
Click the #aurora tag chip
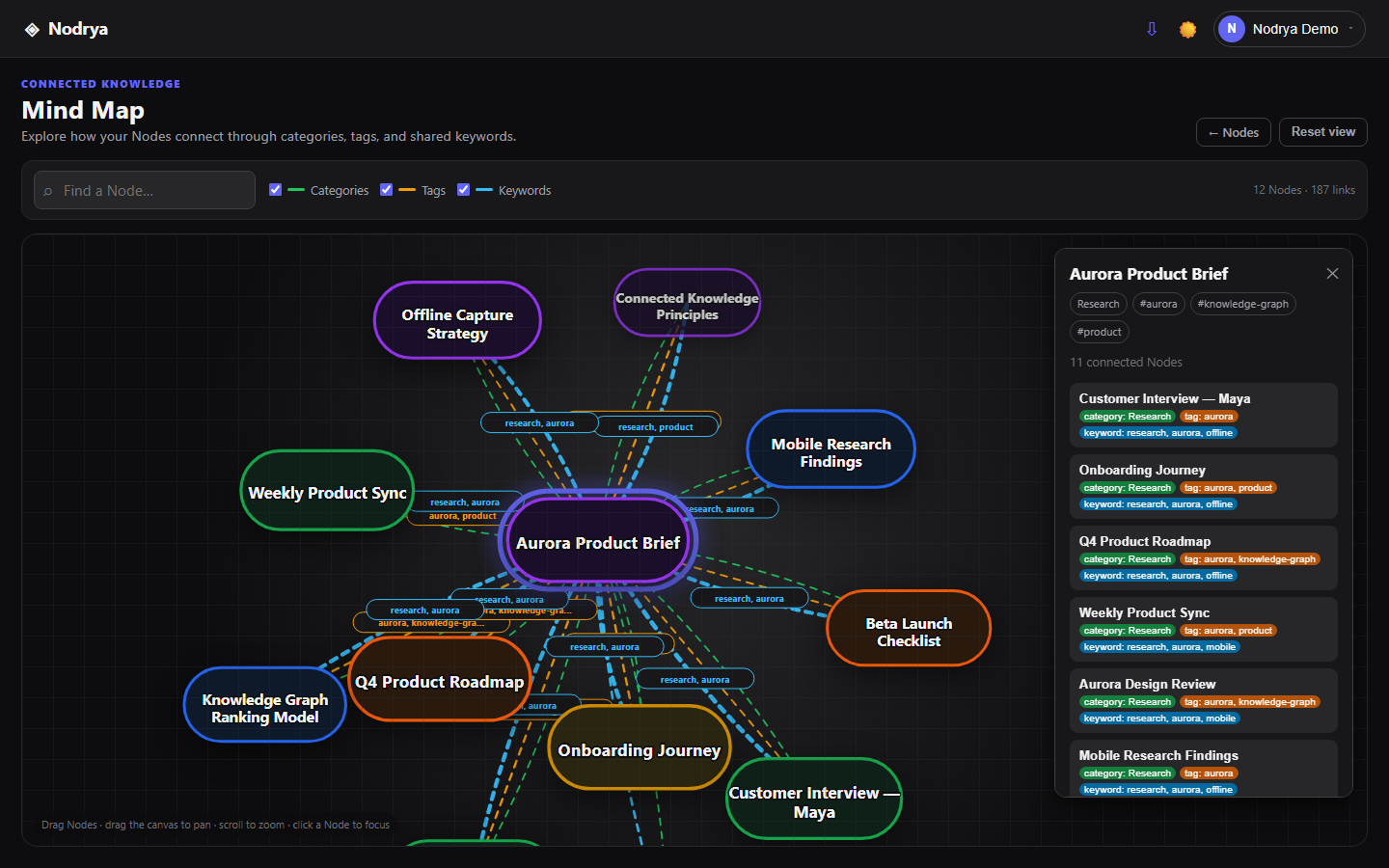tap(1158, 304)
